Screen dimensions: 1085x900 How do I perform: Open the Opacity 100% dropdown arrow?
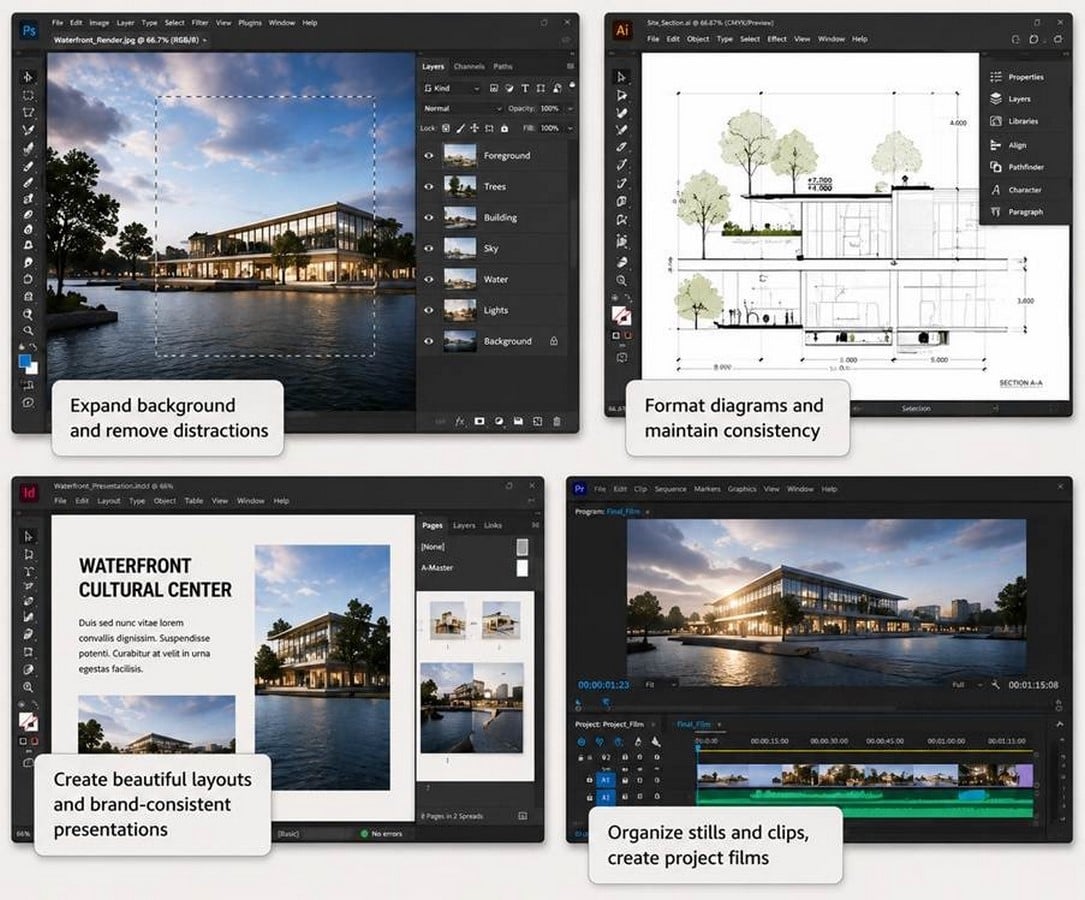click(x=570, y=109)
